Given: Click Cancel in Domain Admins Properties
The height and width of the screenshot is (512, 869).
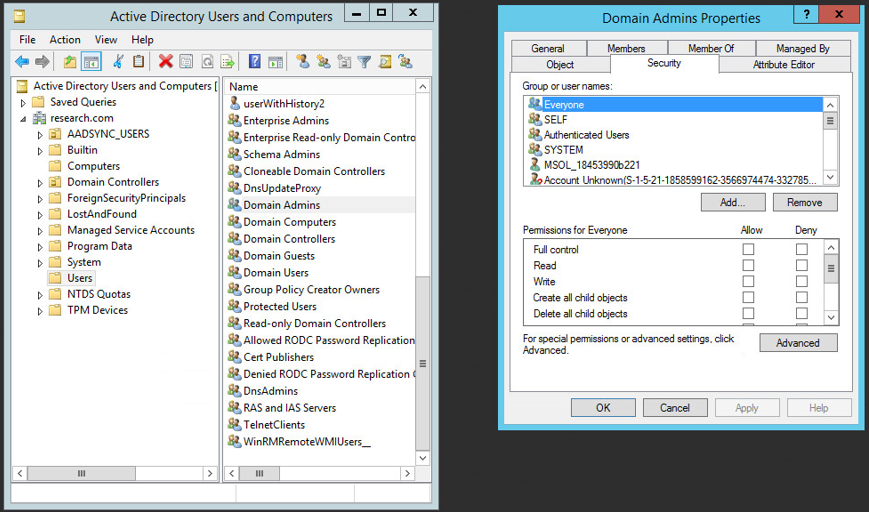Looking at the screenshot, I should click(675, 408).
